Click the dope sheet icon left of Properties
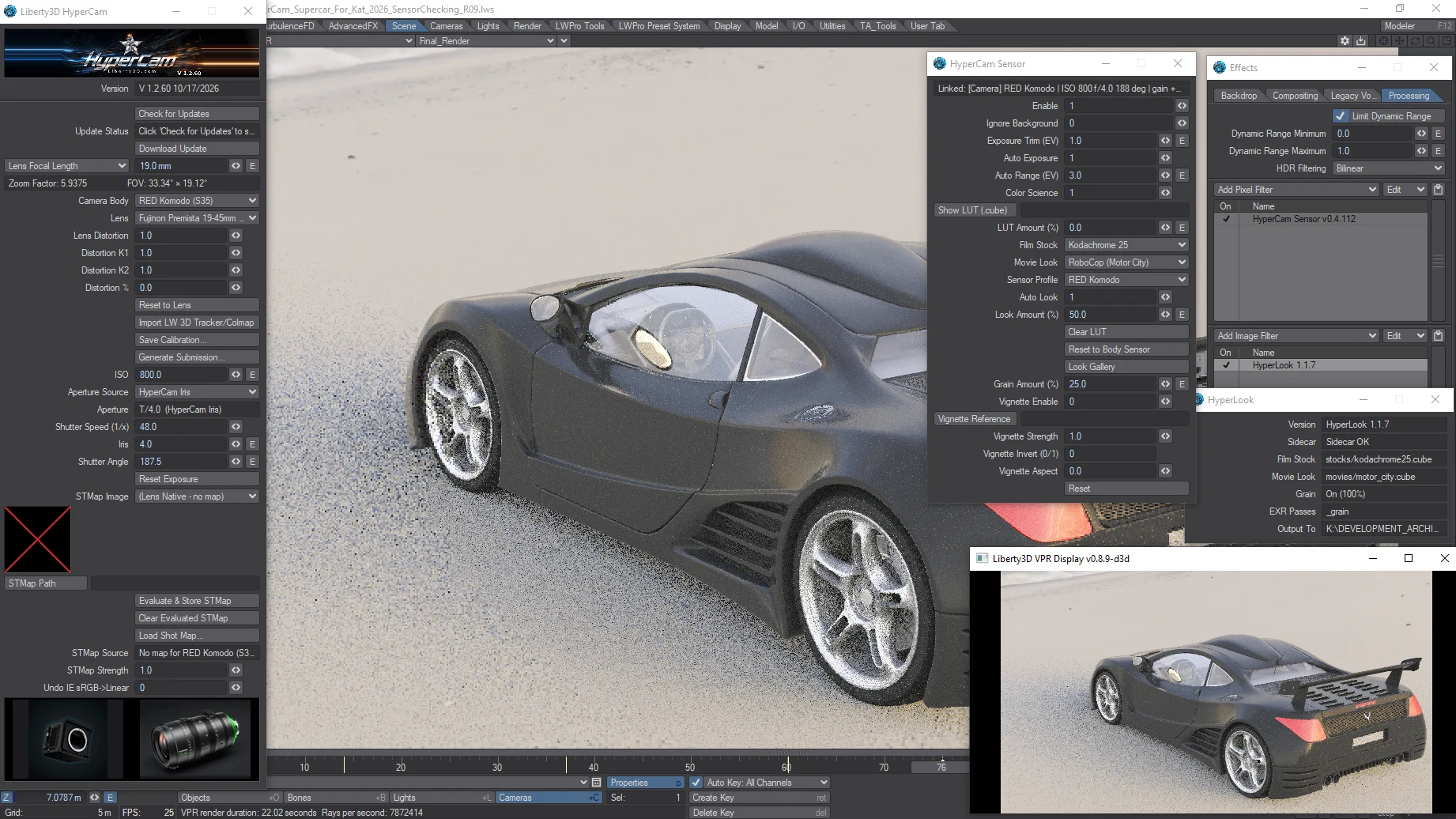Screen dimensions: 1456x819 [597, 783]
